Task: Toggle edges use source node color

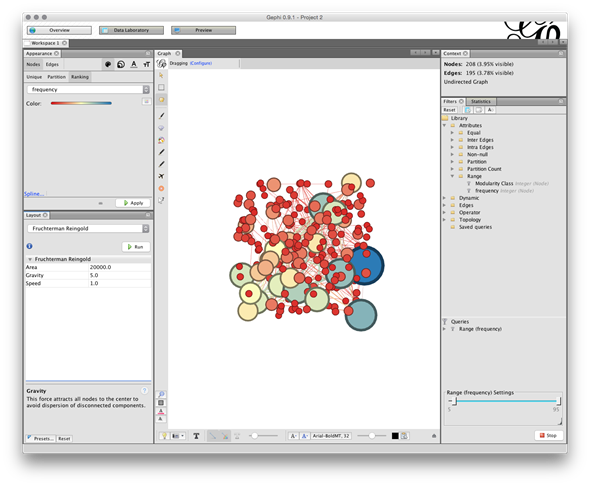Action: coord(225,436)
